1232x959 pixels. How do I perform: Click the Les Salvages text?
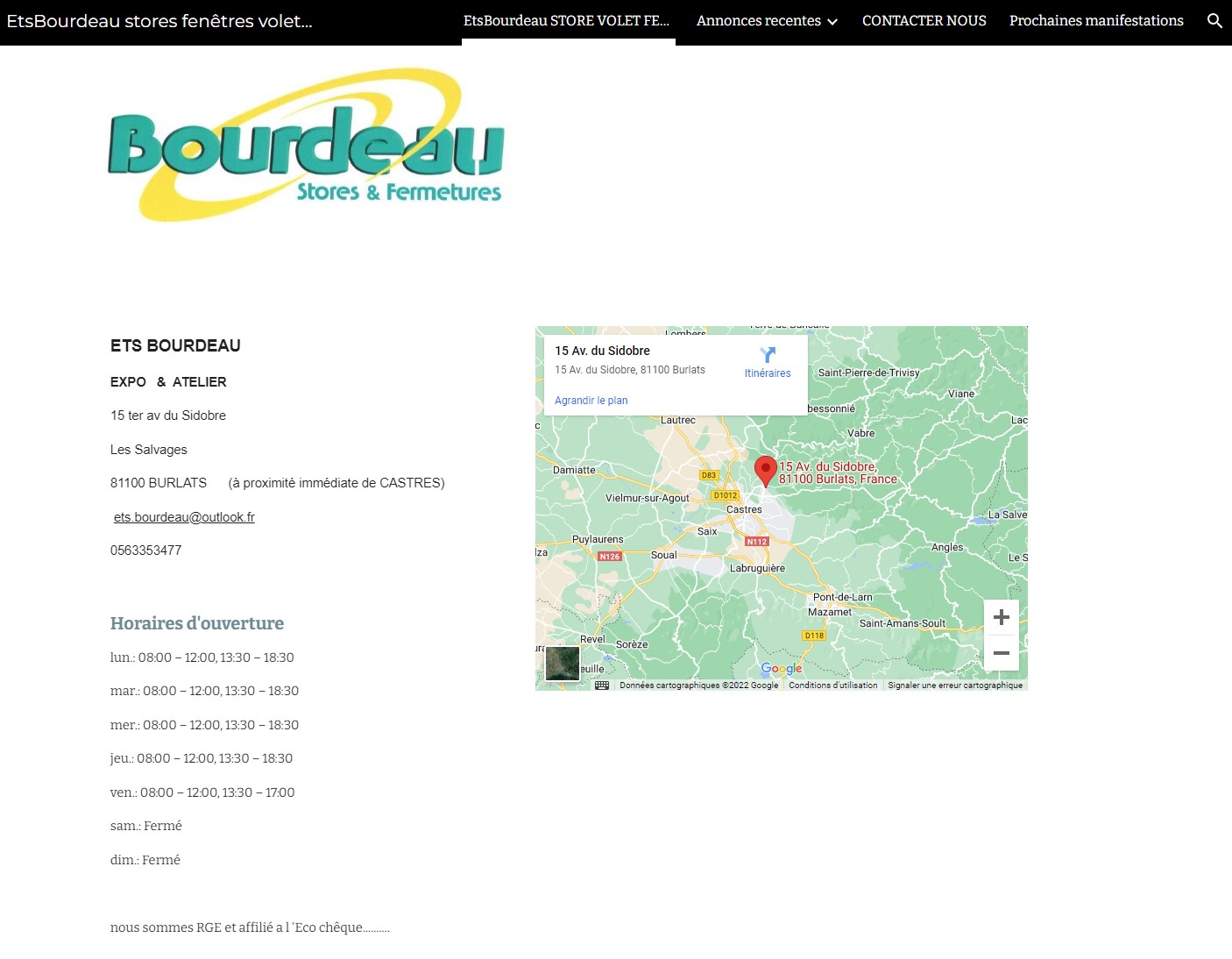pyautogui.click(x=149, y=450)
